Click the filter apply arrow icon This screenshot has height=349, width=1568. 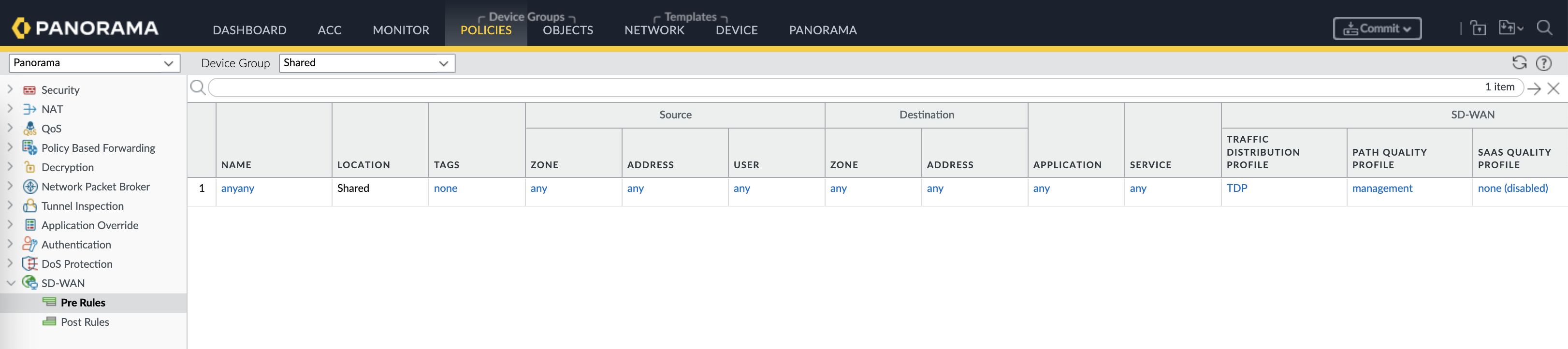pyautogui.click(x=1534, y=88)
